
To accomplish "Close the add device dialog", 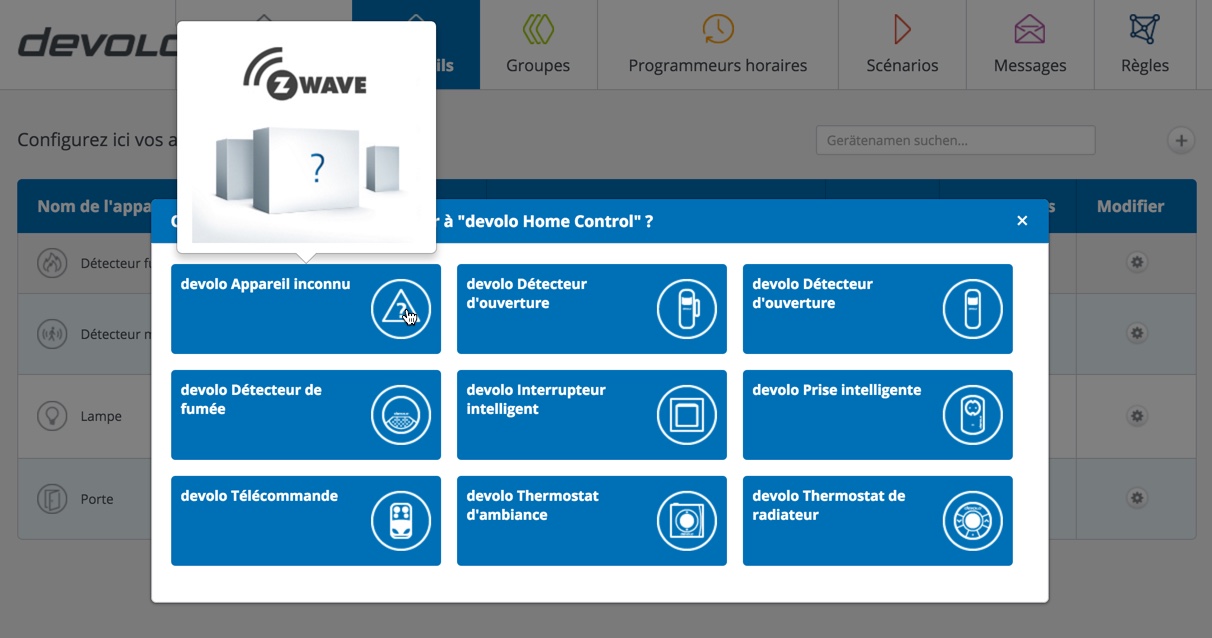I will click(x=1022, y=221).
